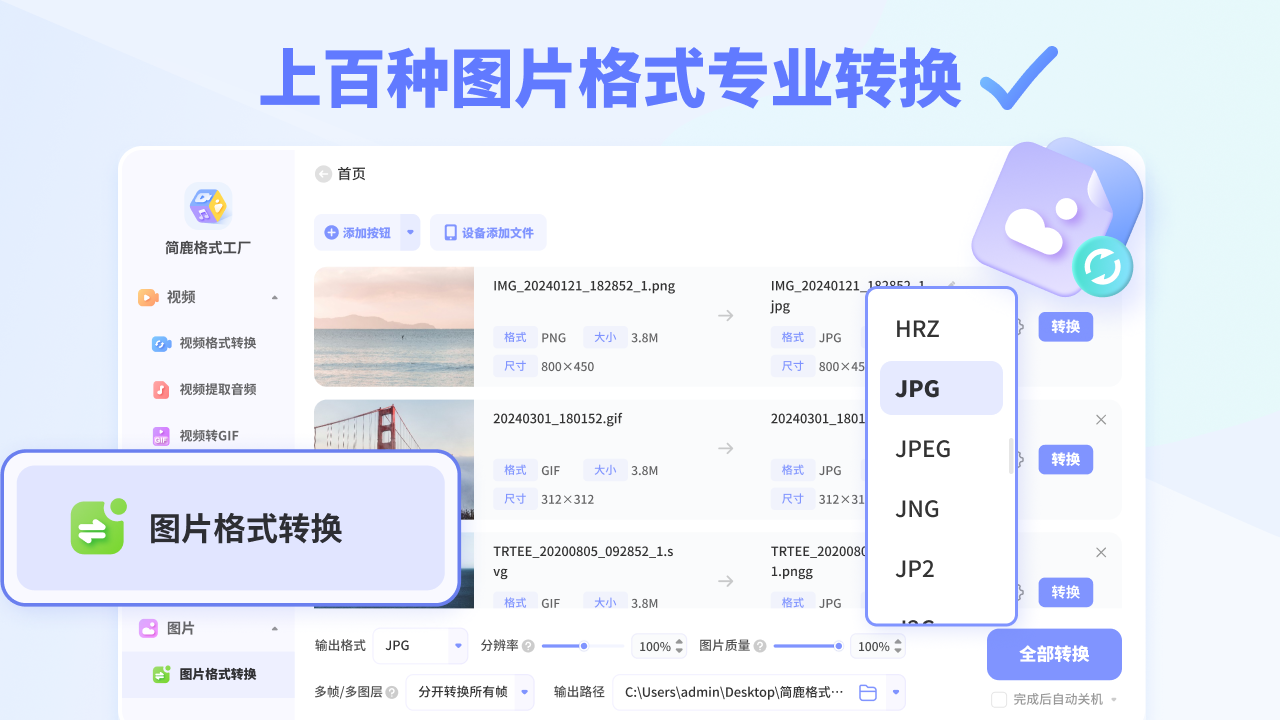Click the 简鹿格式工厂 app logo

[x=207, y=204]
